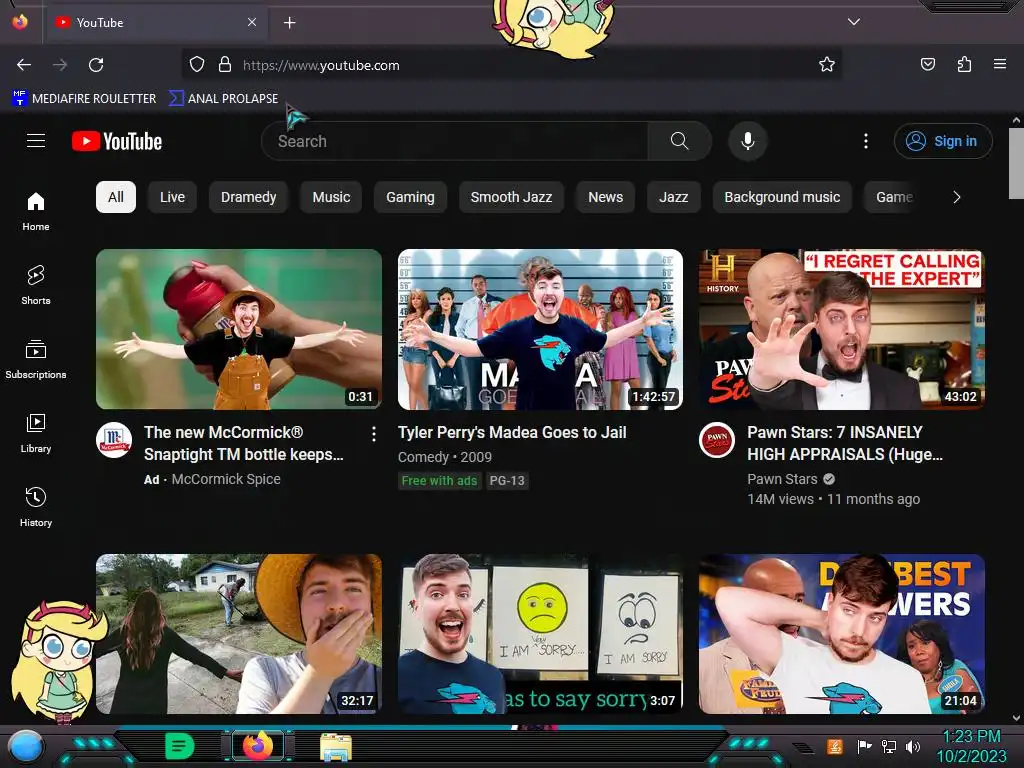Go back using the browser back arrow
Screen dimensions: 1024x768
pos(24,65)
